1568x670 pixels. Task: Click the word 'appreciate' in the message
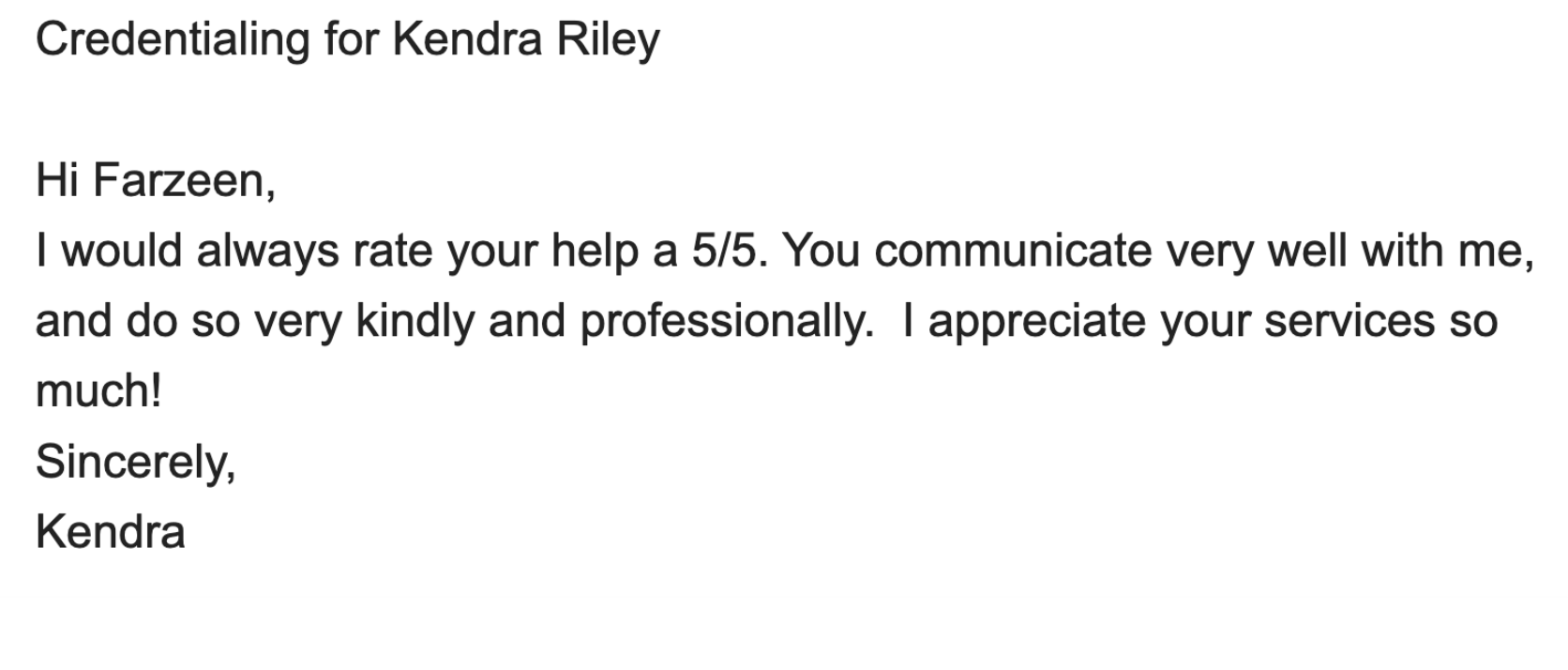1037,321
